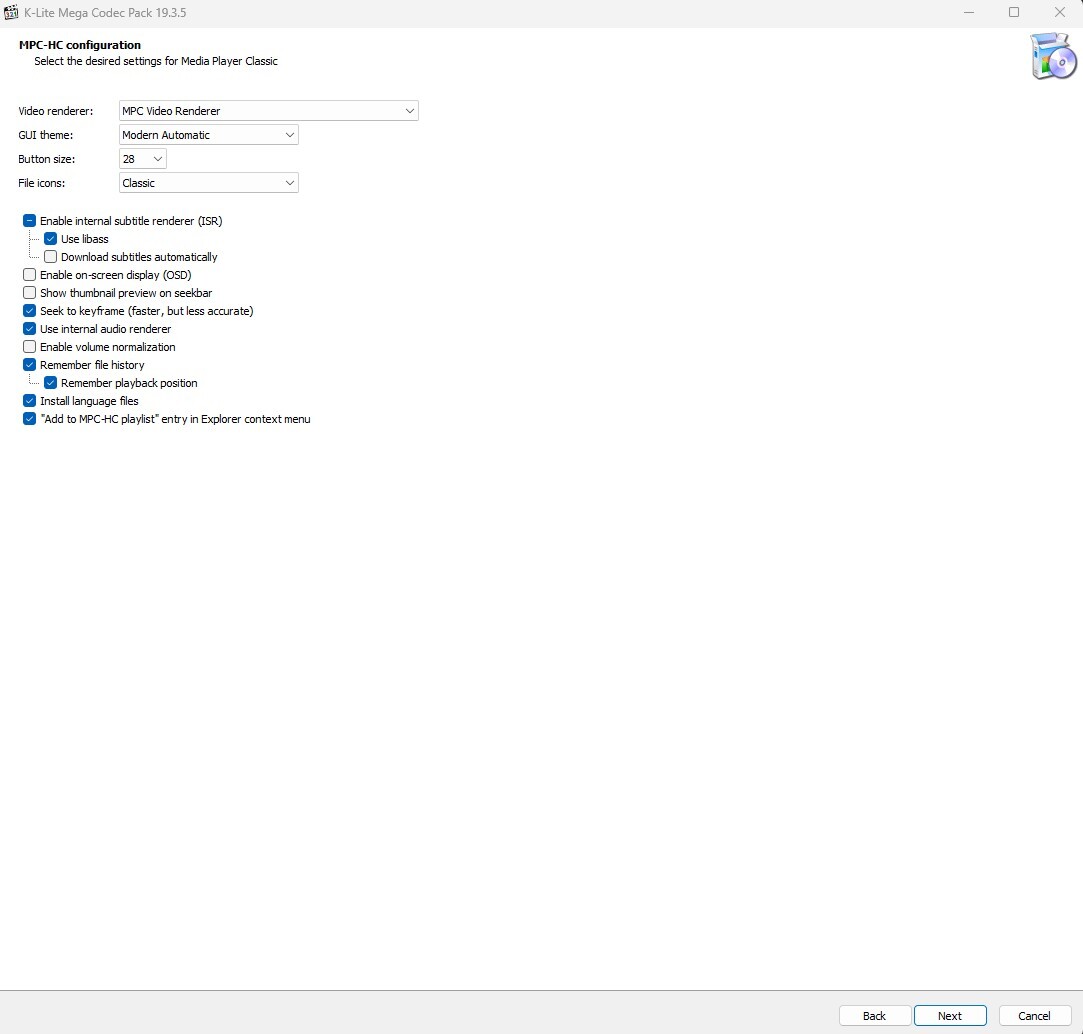
Task: Enable Download subtitles automatically
Action: point(51,257)
